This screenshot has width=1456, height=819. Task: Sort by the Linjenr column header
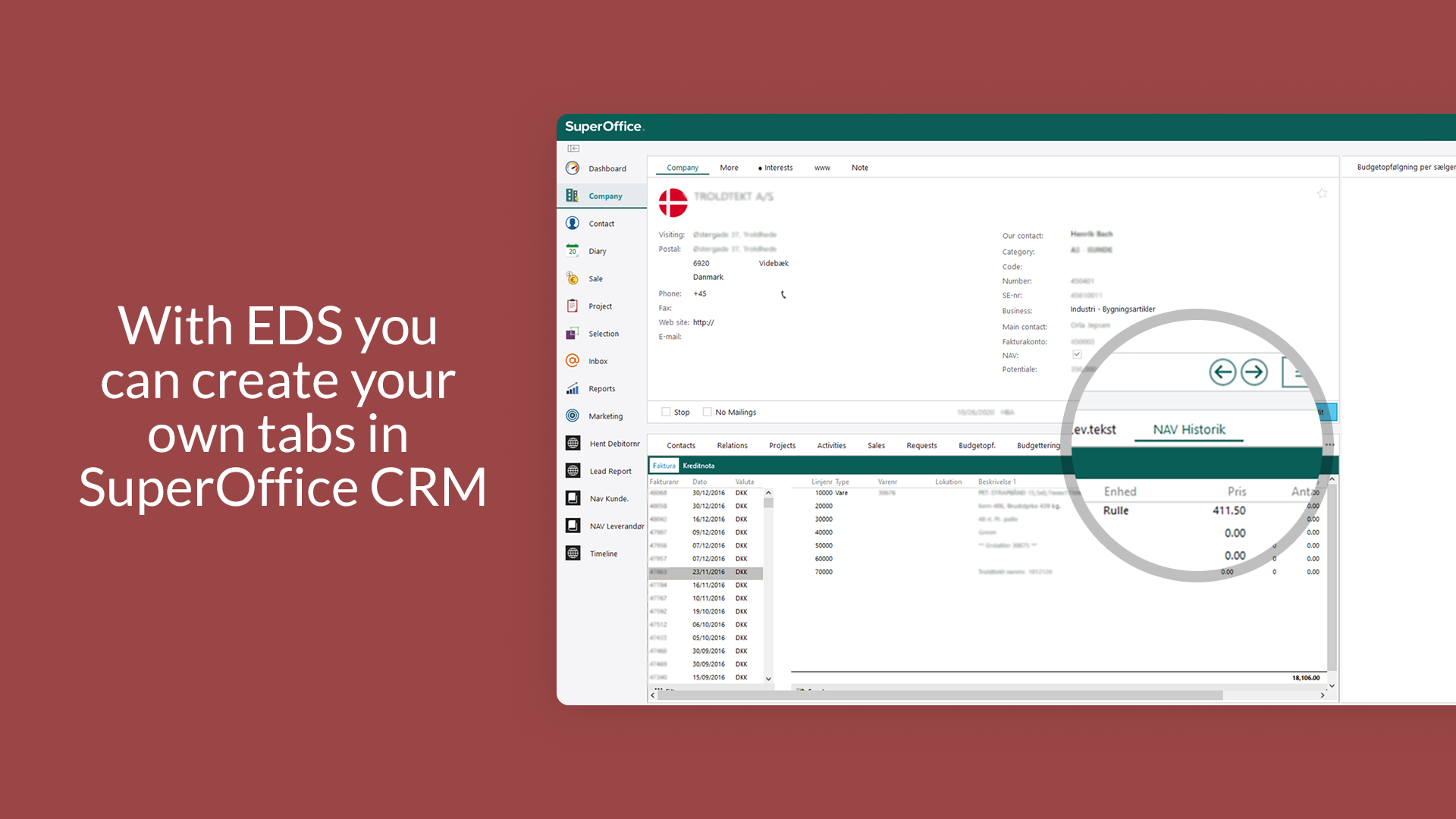(x=821, y=482)
